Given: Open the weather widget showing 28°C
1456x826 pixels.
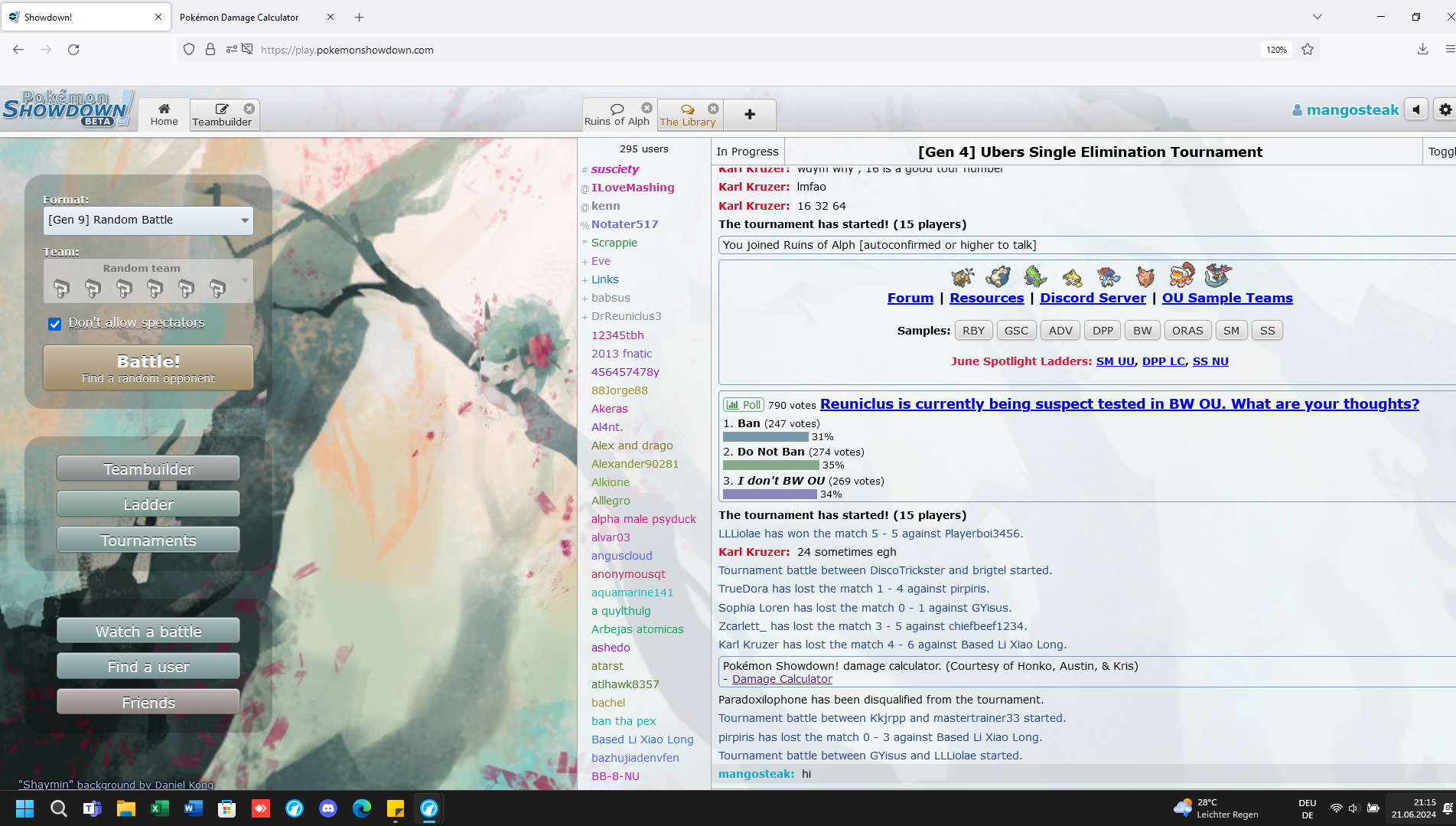Looking at the screenshot, I should 1216,808.
